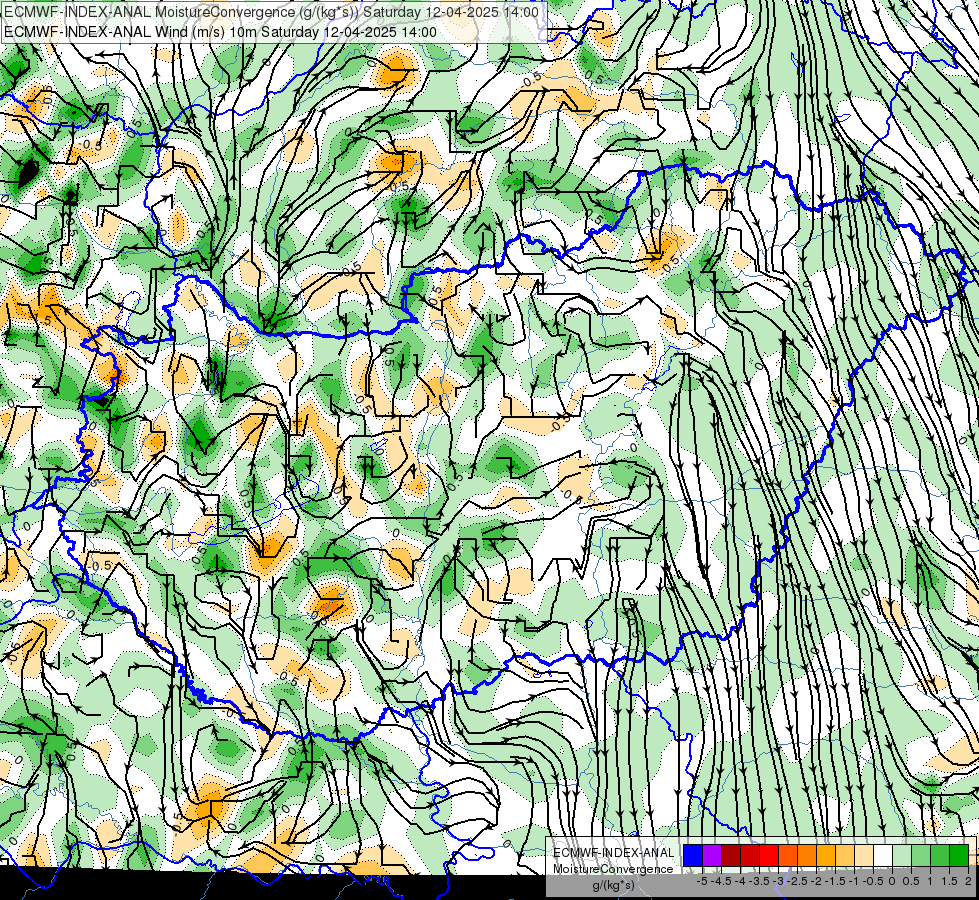The width and height of the screenshot is (979, 900).
Task: Click the -3.5 tick label on the legend
Action: point(759,881)
